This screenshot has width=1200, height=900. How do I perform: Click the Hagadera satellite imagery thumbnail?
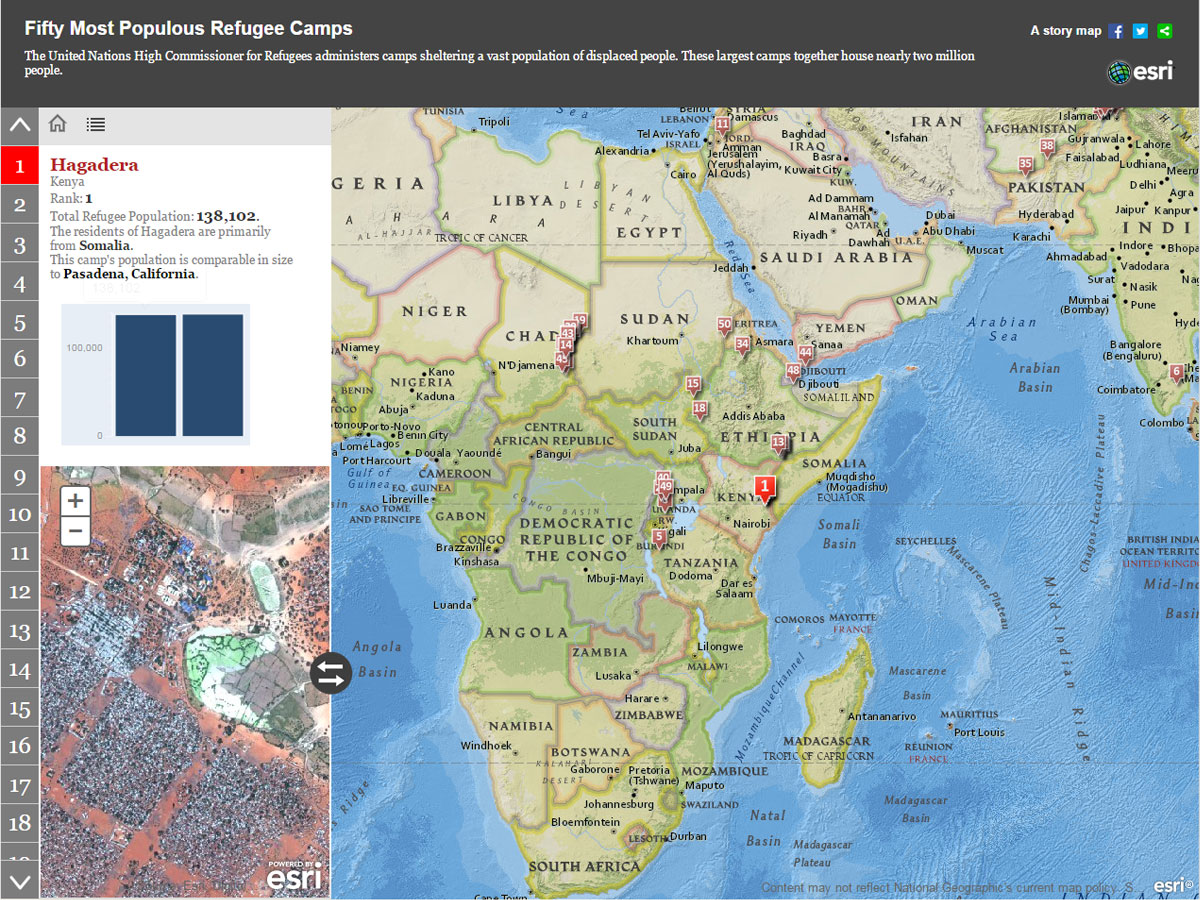tap(185, 680)
